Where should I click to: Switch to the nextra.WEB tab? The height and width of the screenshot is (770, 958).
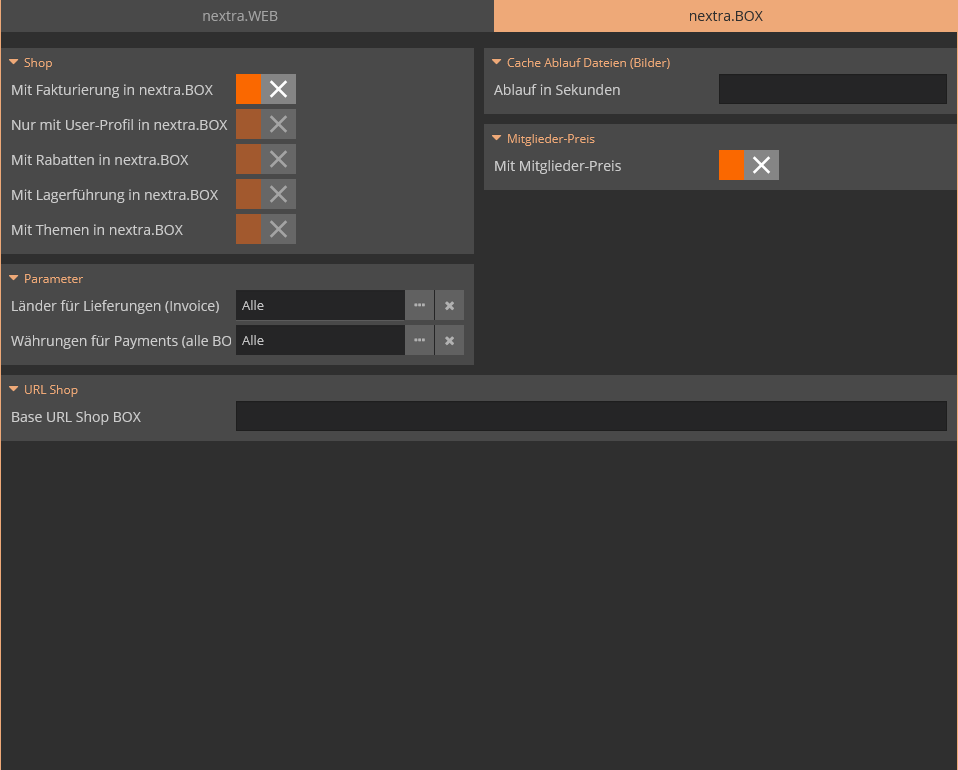click(240, 16)
